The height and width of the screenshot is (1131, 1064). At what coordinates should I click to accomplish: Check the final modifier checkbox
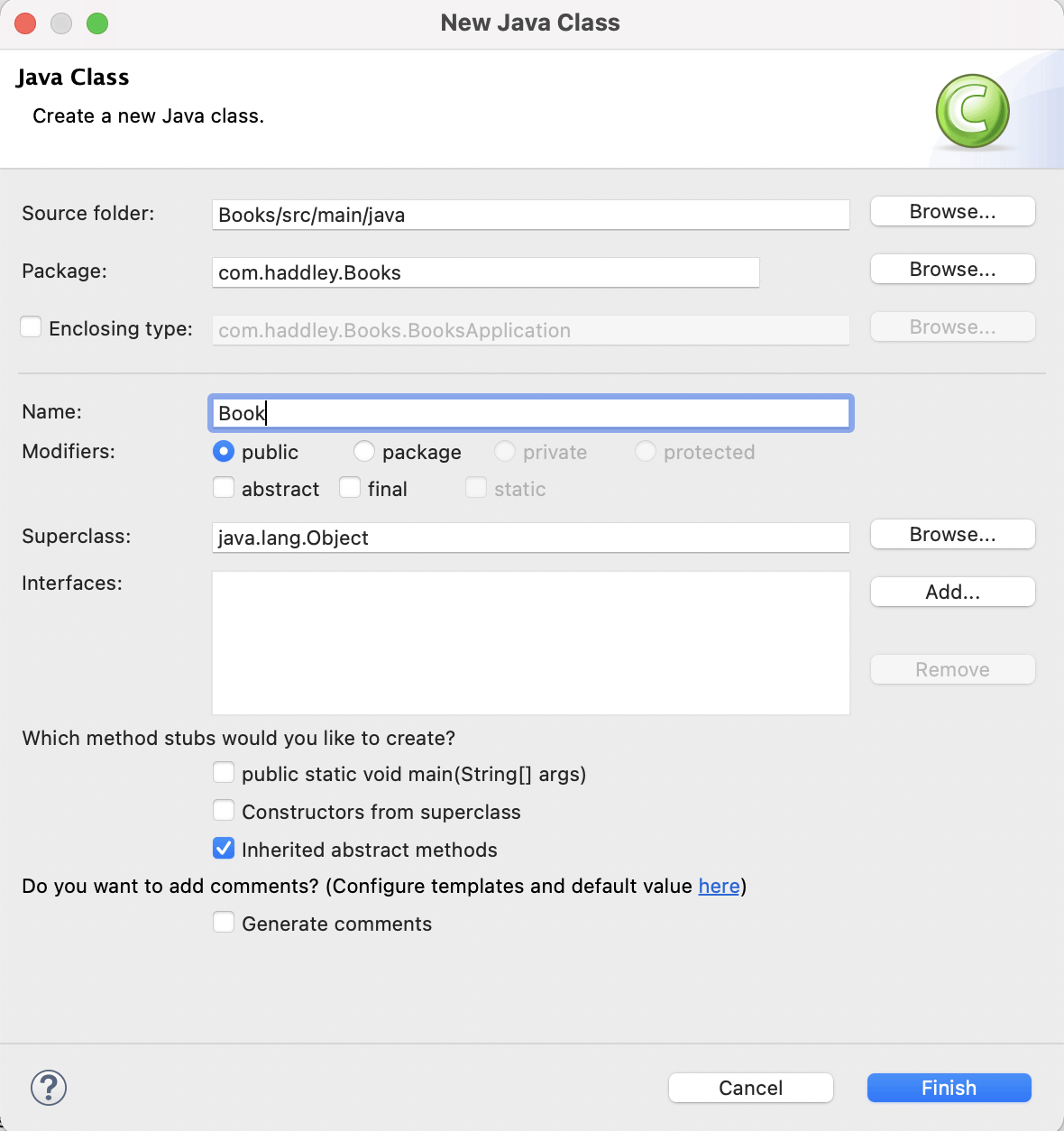point(350,488)
